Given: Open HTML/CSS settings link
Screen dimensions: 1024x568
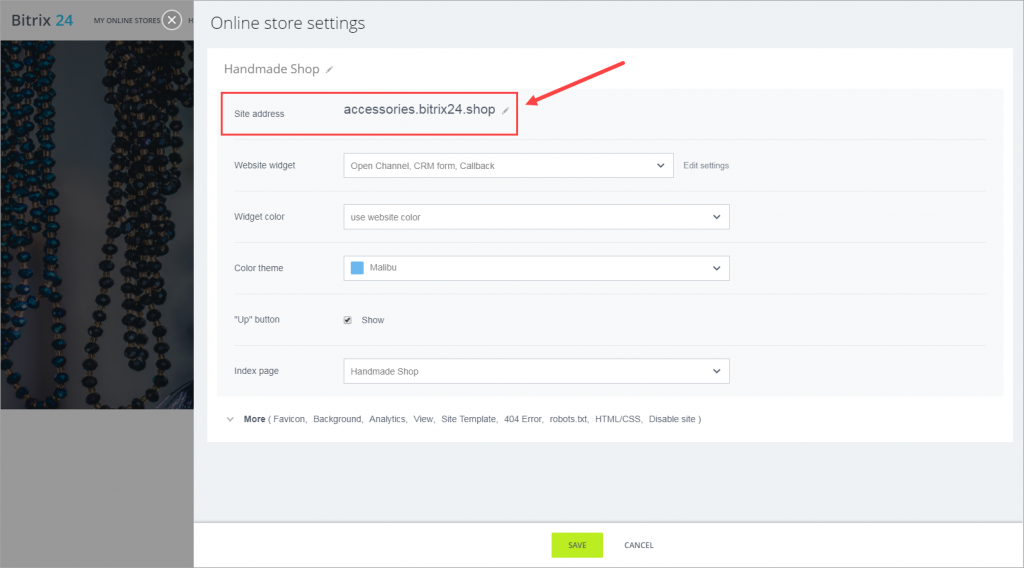Looking at the screenshot, I should coord(618,419).
